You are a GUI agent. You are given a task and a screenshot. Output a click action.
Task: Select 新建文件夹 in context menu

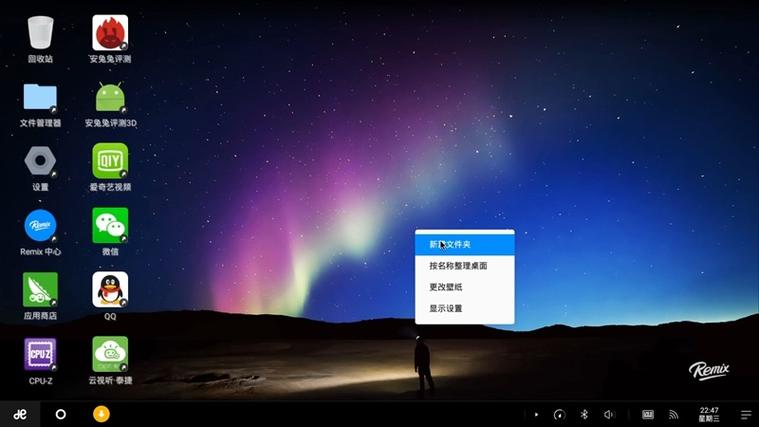(x=465, y=244)
